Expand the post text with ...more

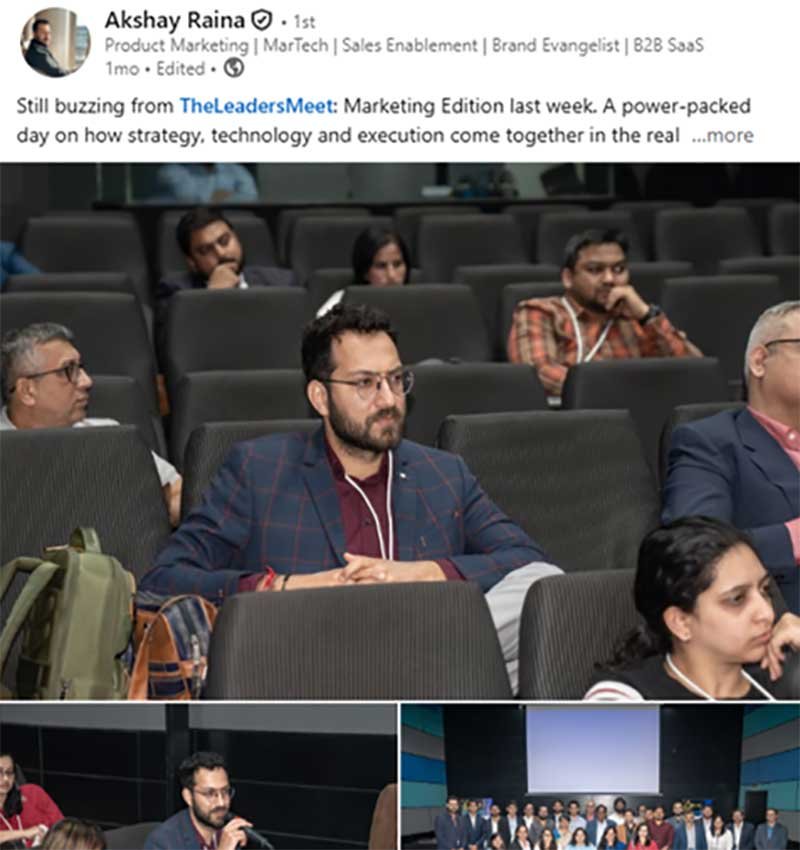(722, 135)
